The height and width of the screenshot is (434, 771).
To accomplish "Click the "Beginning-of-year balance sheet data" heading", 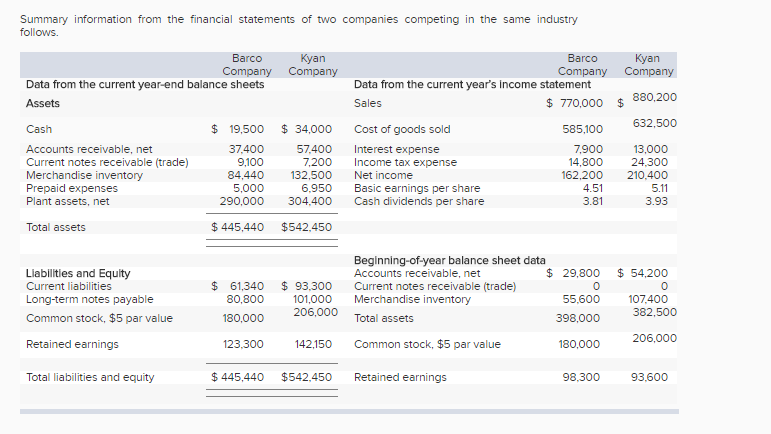I will pos(450,260).
